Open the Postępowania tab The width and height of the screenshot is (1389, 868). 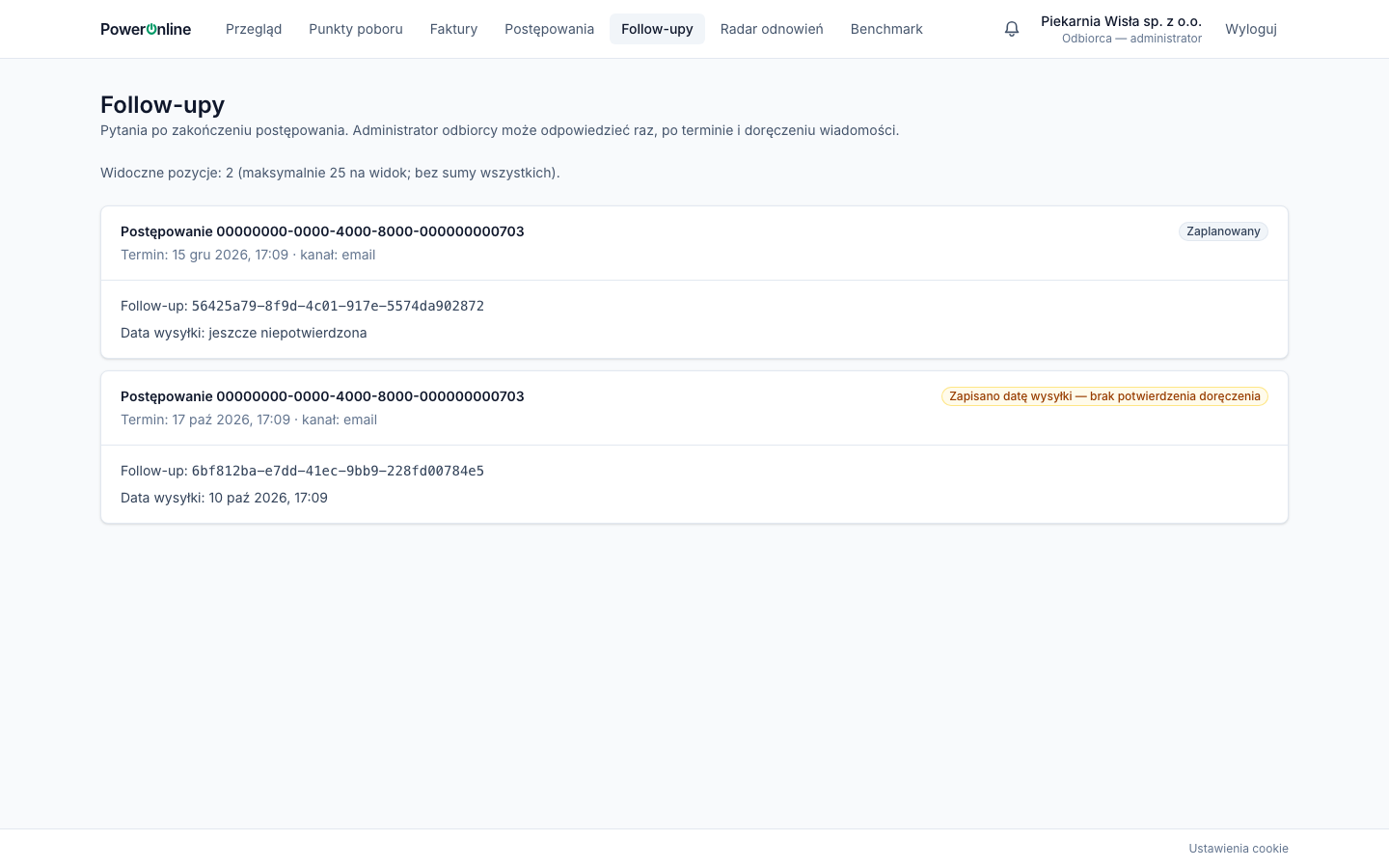point(549,29)
